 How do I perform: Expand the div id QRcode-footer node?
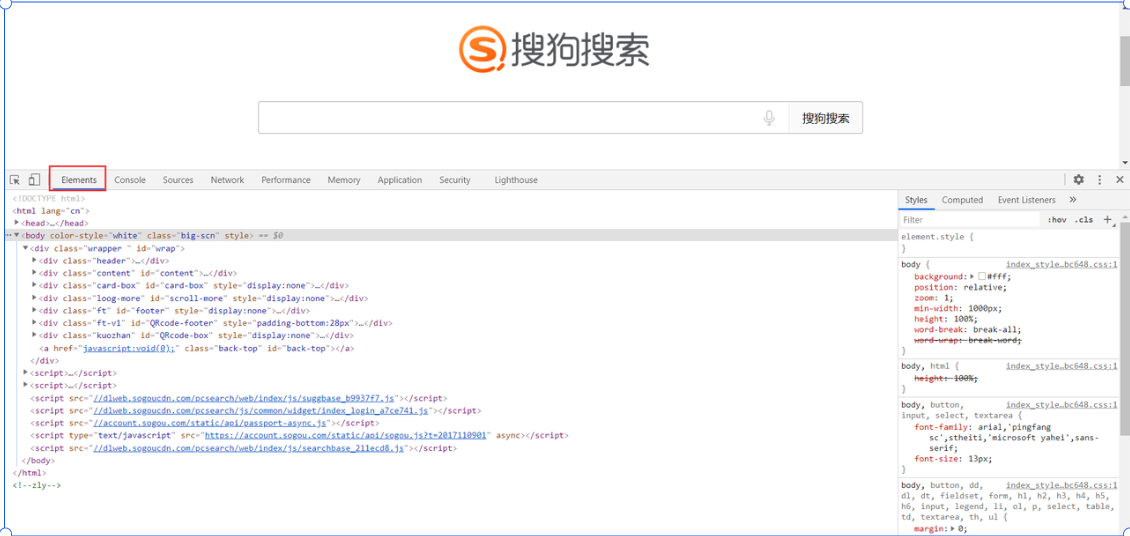[x=35, y=323]
